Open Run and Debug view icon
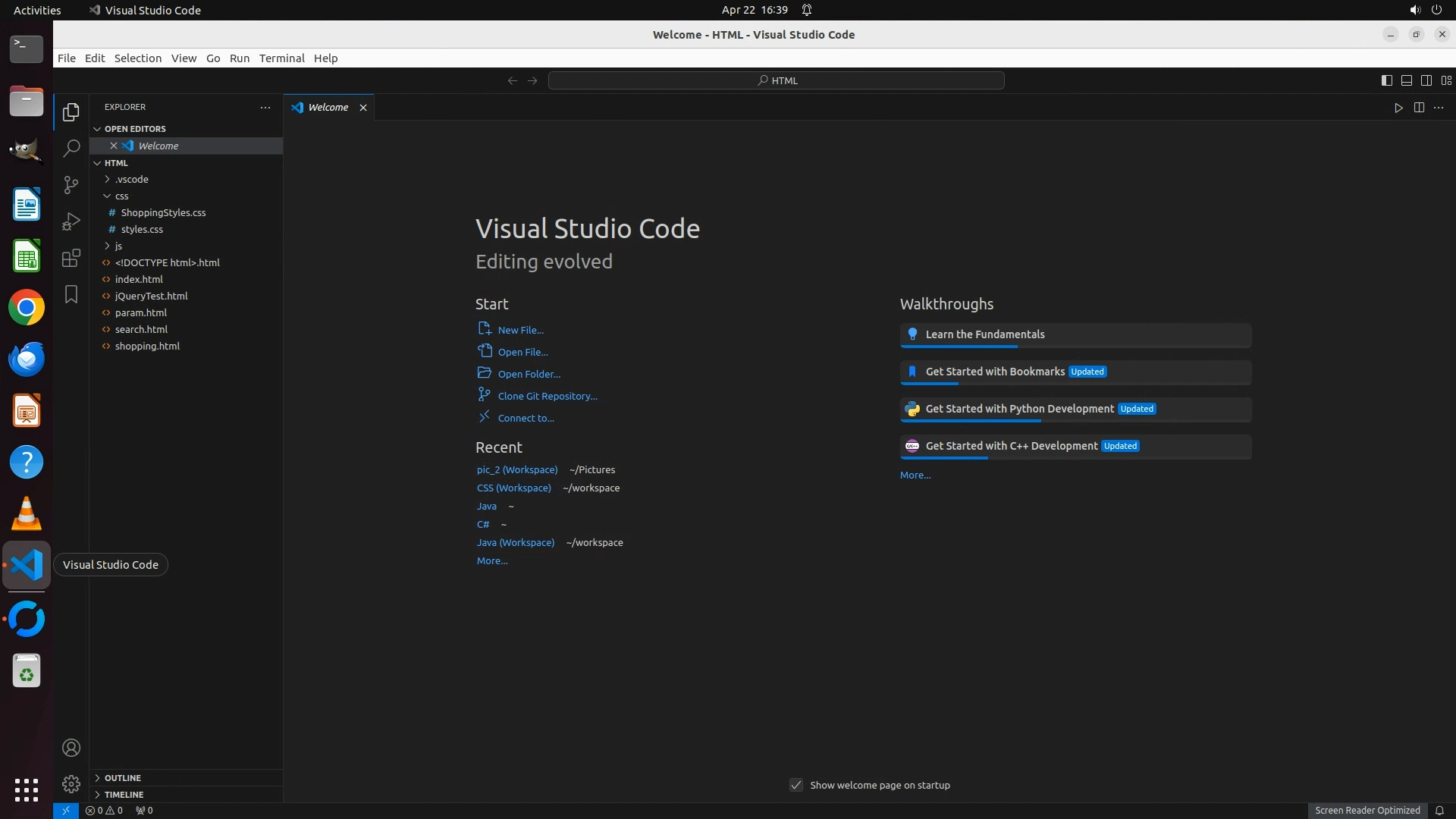The width and height of the screenshot is (1456, 819). [71, 221]
